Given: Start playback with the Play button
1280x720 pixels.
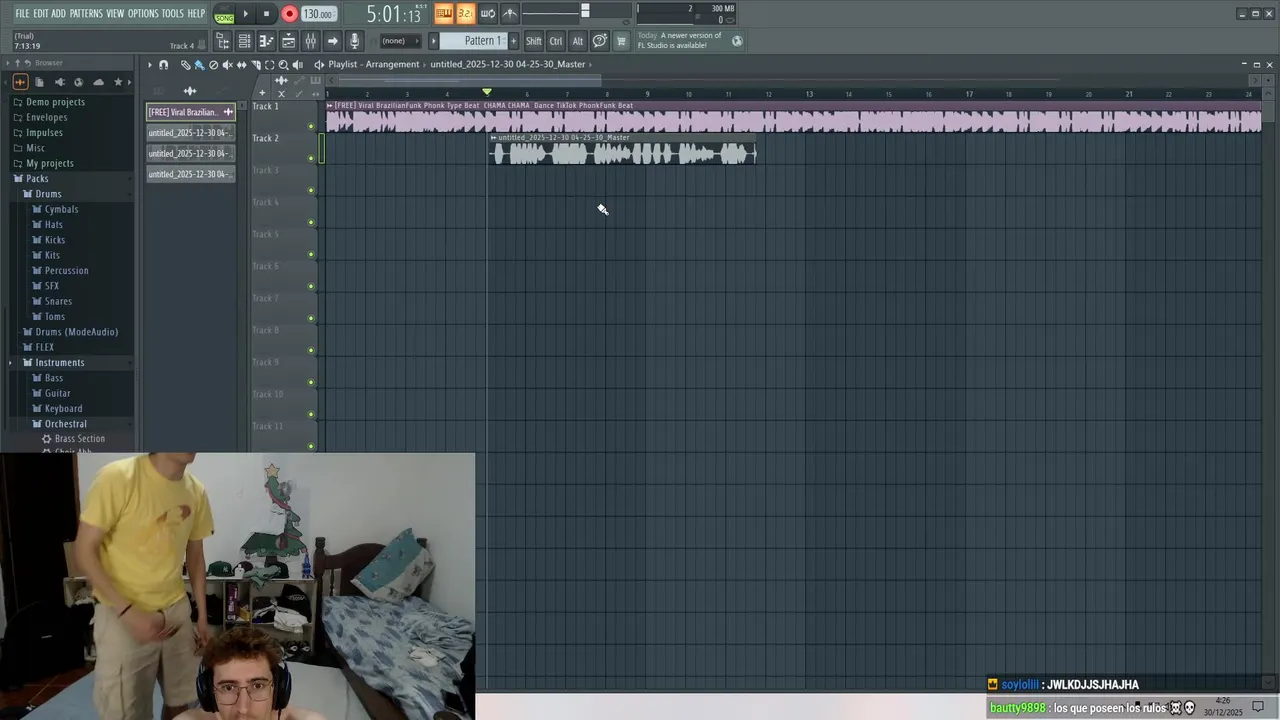Looking at the screenshot, I should click(x=245, y=14).
